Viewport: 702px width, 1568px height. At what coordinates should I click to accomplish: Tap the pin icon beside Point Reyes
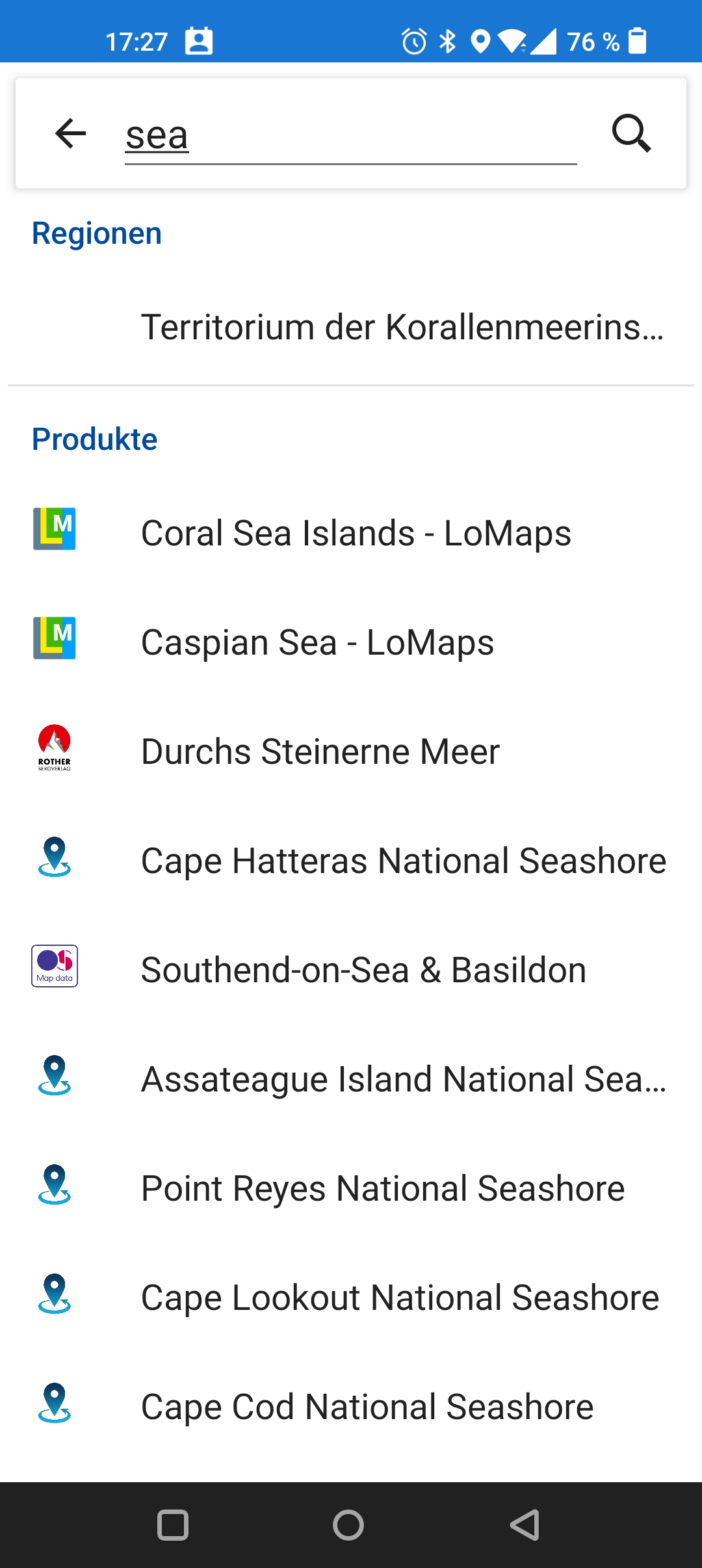[x=55, y=1184]
